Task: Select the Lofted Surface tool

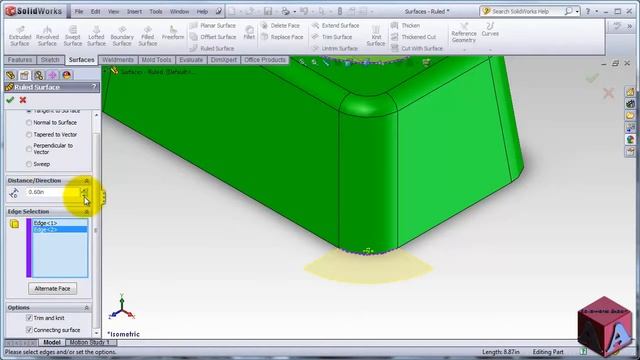Action: click(96, 36)
